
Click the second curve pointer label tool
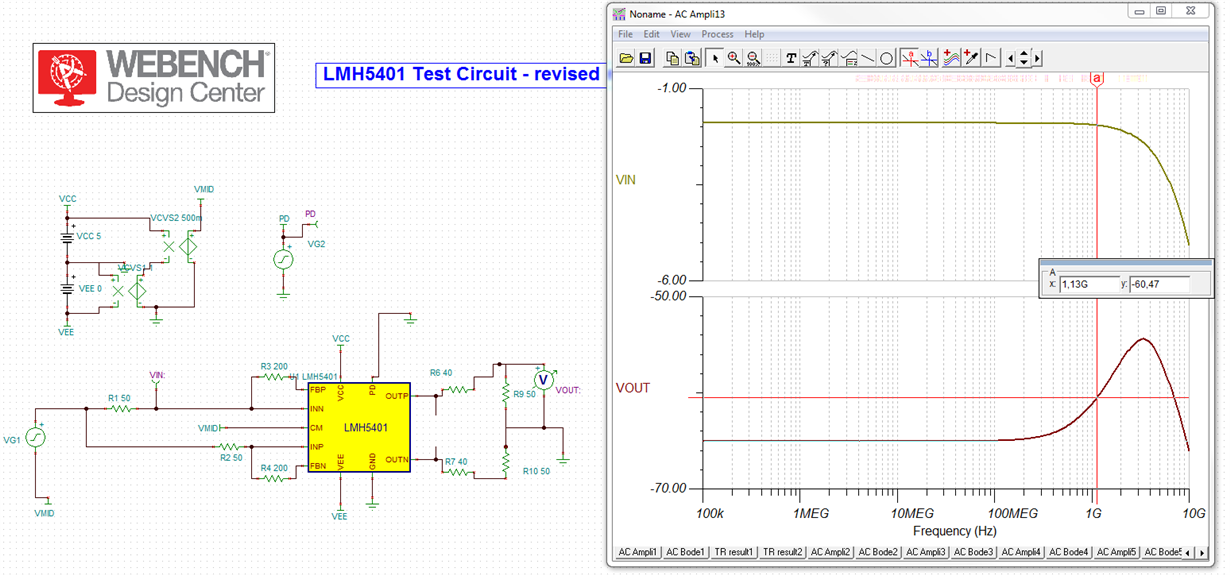pos(829,58)
